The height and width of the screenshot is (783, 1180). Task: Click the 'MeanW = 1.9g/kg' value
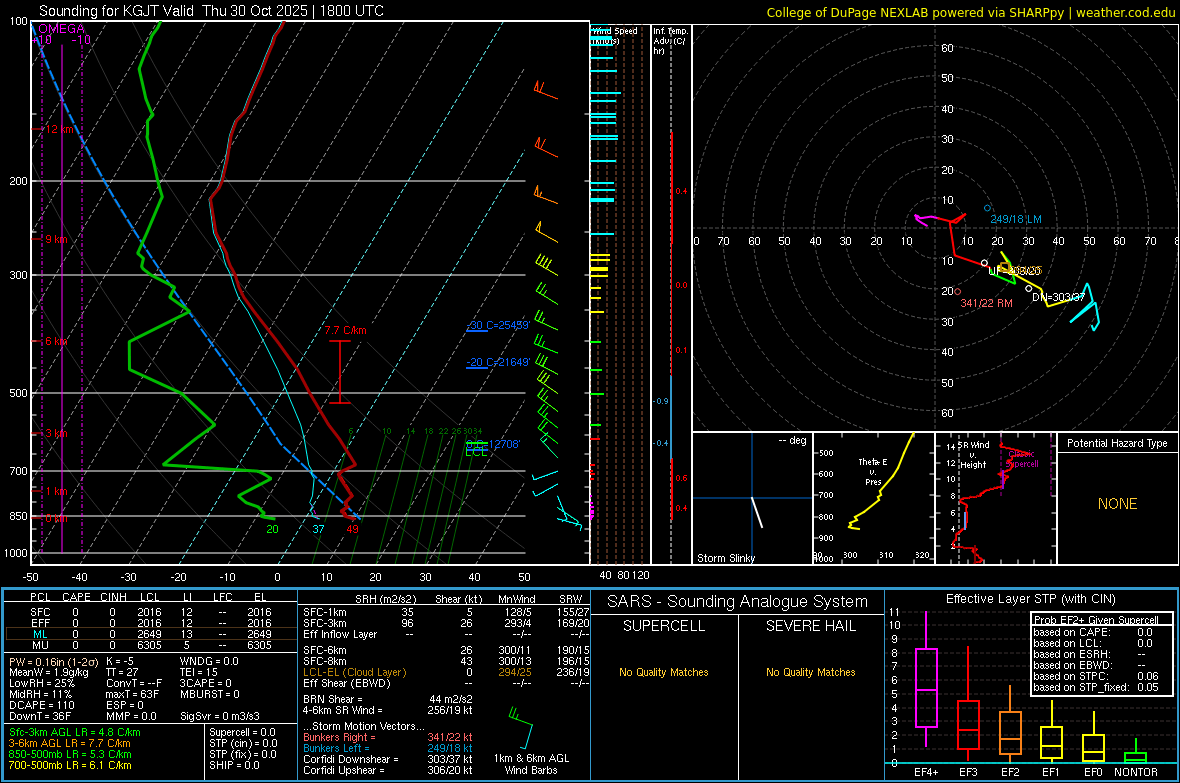[x=49, y=672]
